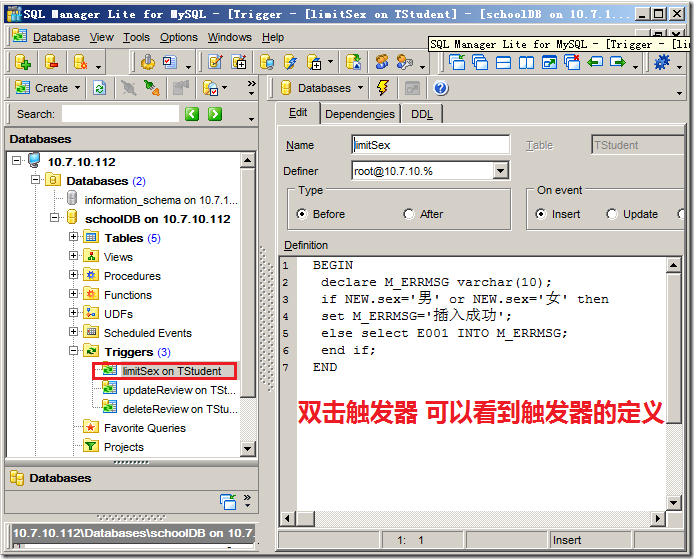Switch to the DDL tab
Viewport: 694px width, 559px height.
(x=421, y=114)
